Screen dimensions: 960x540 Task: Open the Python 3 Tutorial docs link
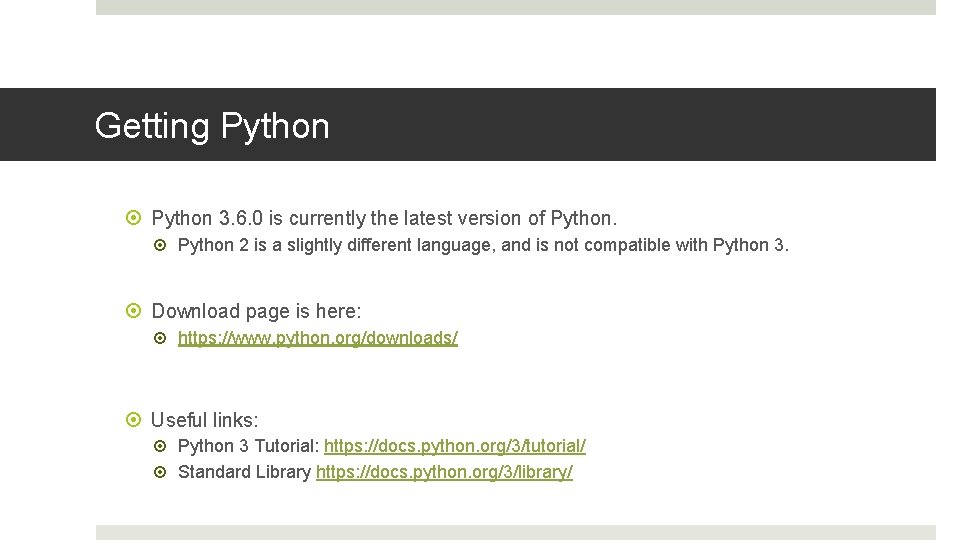[x=455, y=446]
